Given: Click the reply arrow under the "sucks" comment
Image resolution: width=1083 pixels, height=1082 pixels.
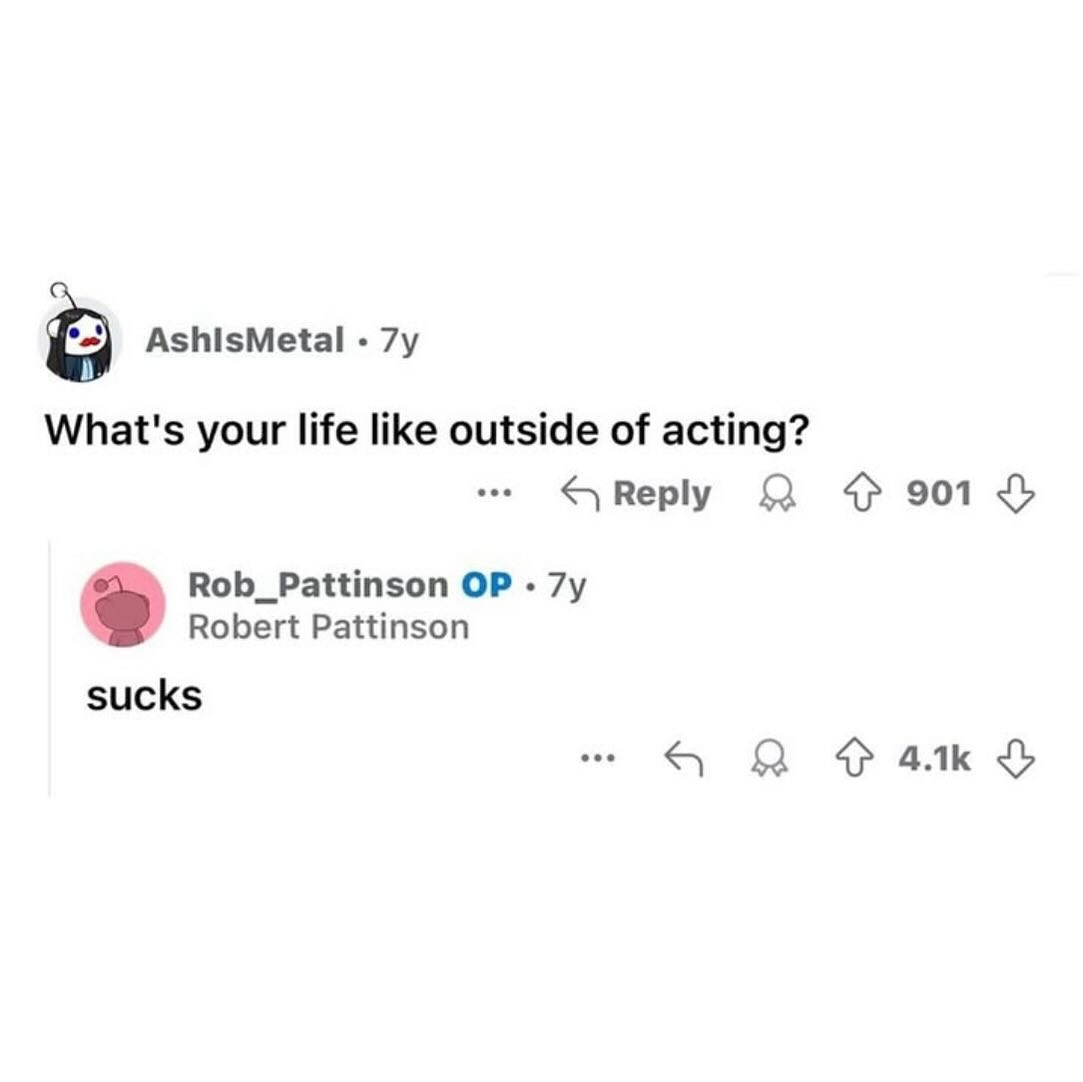Looking at the screenshot, I should click(684, 759).
